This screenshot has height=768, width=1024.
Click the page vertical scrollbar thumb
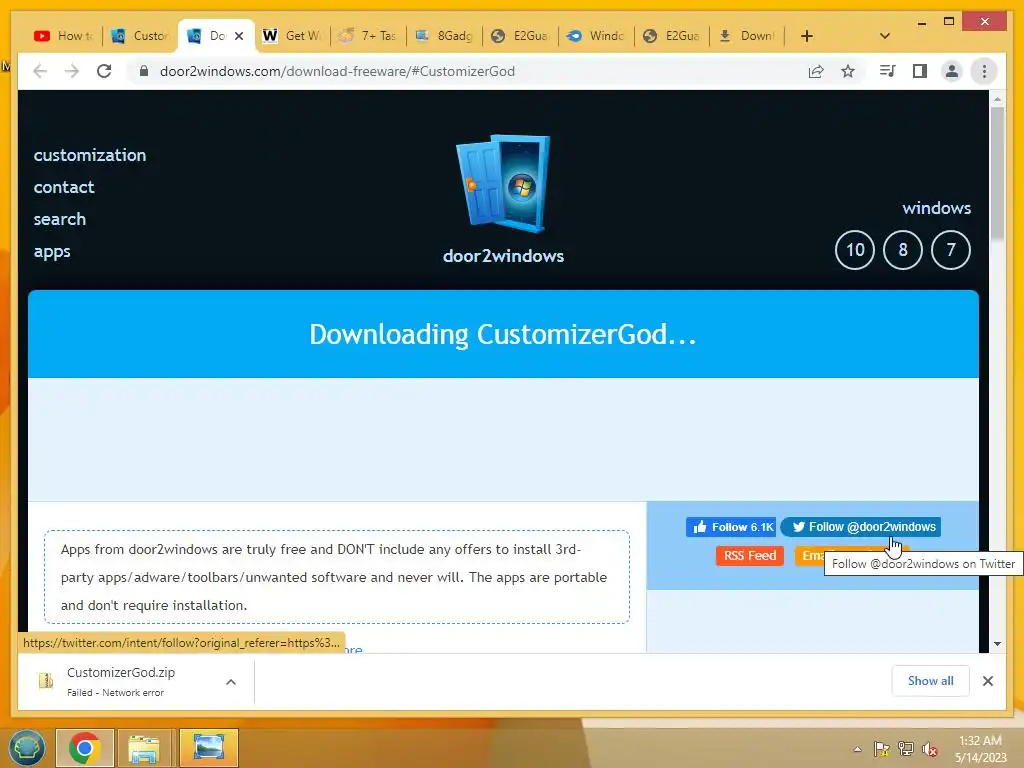click(997, 173)
